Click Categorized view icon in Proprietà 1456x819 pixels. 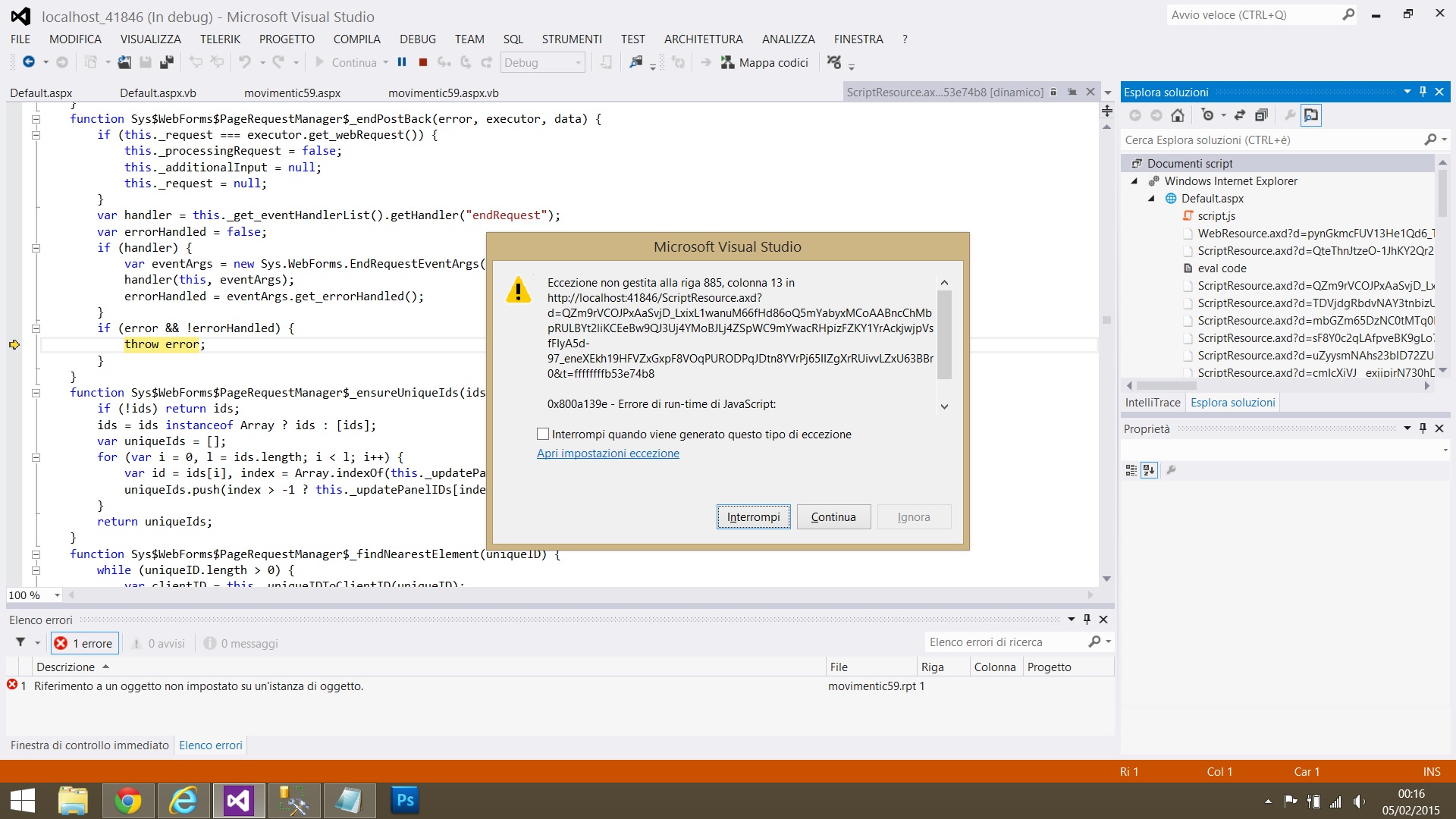click(1131, 470)
